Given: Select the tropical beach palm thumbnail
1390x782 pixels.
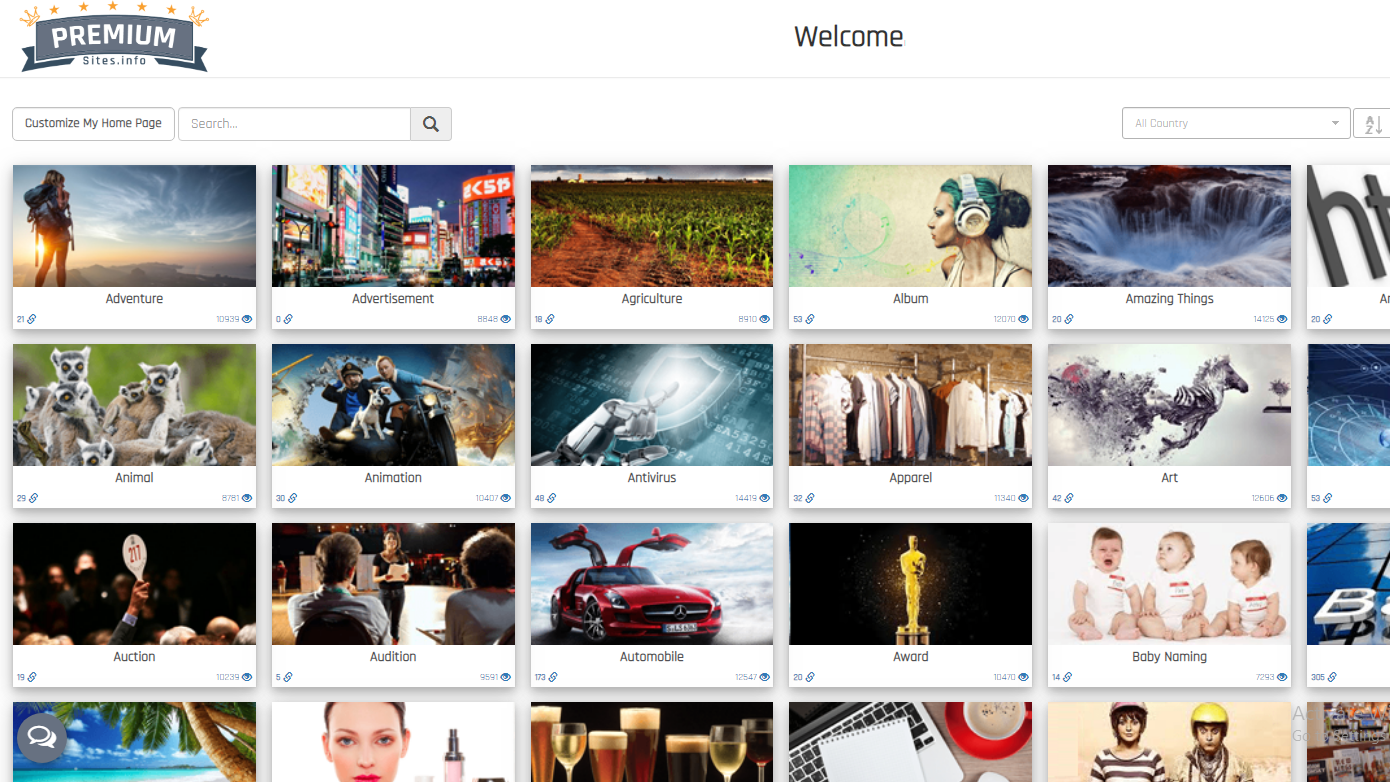Looking at the screenshot, I should click(134, 742).
